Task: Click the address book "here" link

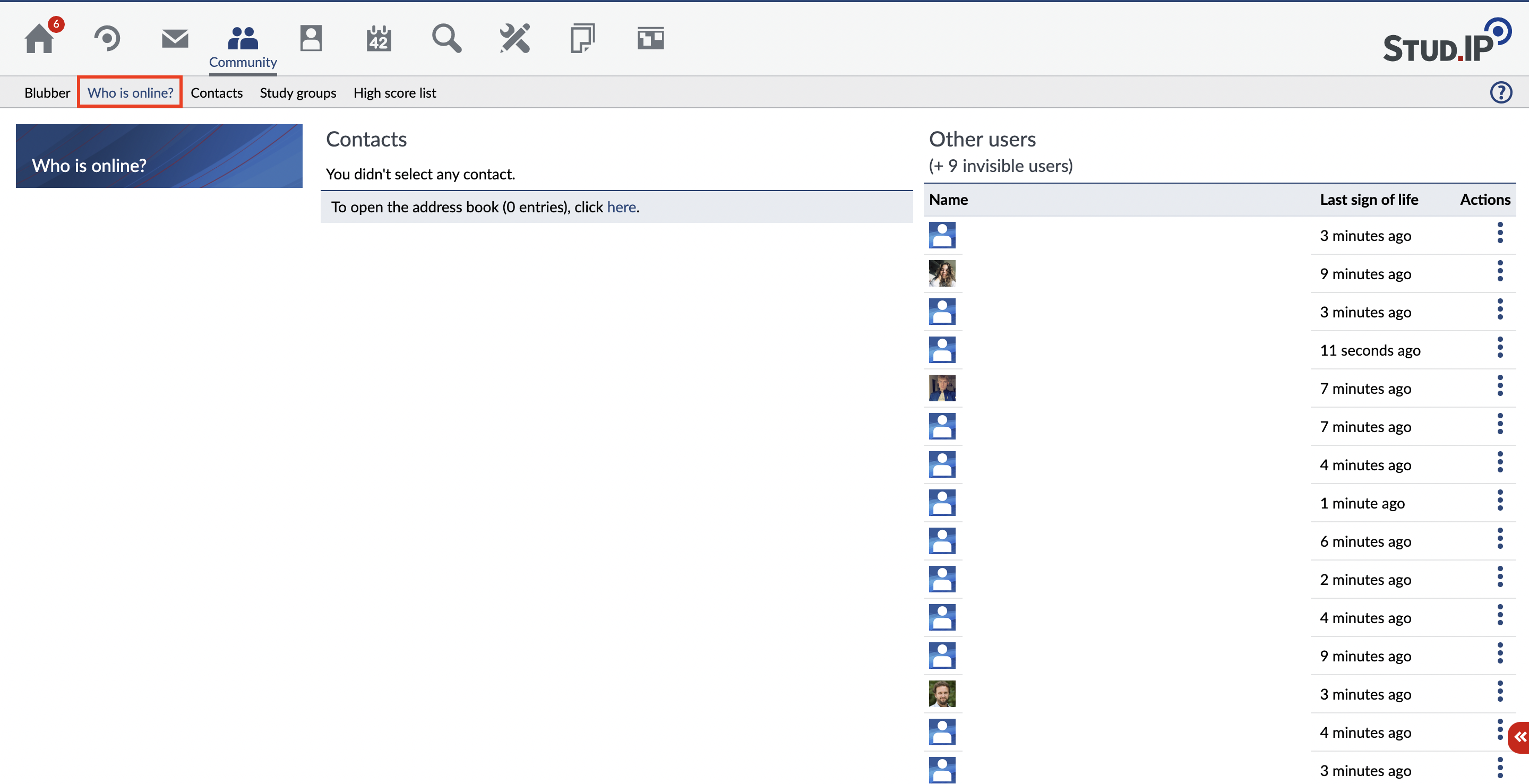Action: (621, 207)
